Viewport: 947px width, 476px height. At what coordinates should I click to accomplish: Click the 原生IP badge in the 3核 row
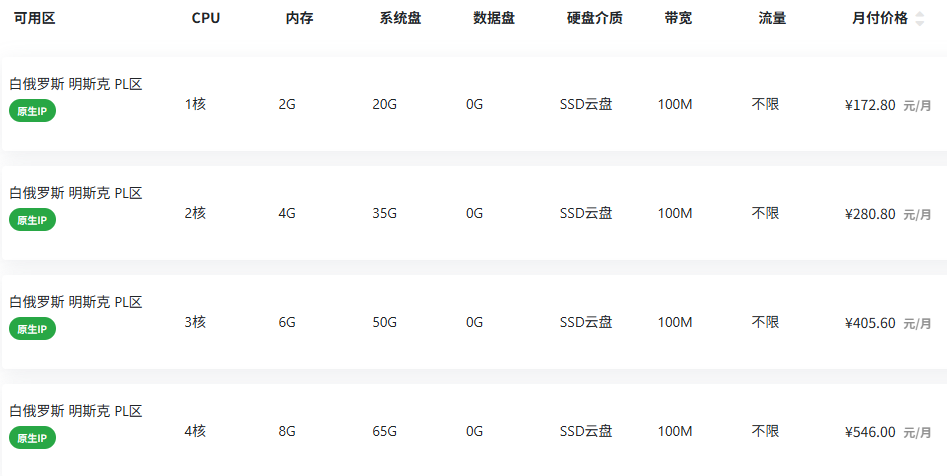tap(32, 329)
